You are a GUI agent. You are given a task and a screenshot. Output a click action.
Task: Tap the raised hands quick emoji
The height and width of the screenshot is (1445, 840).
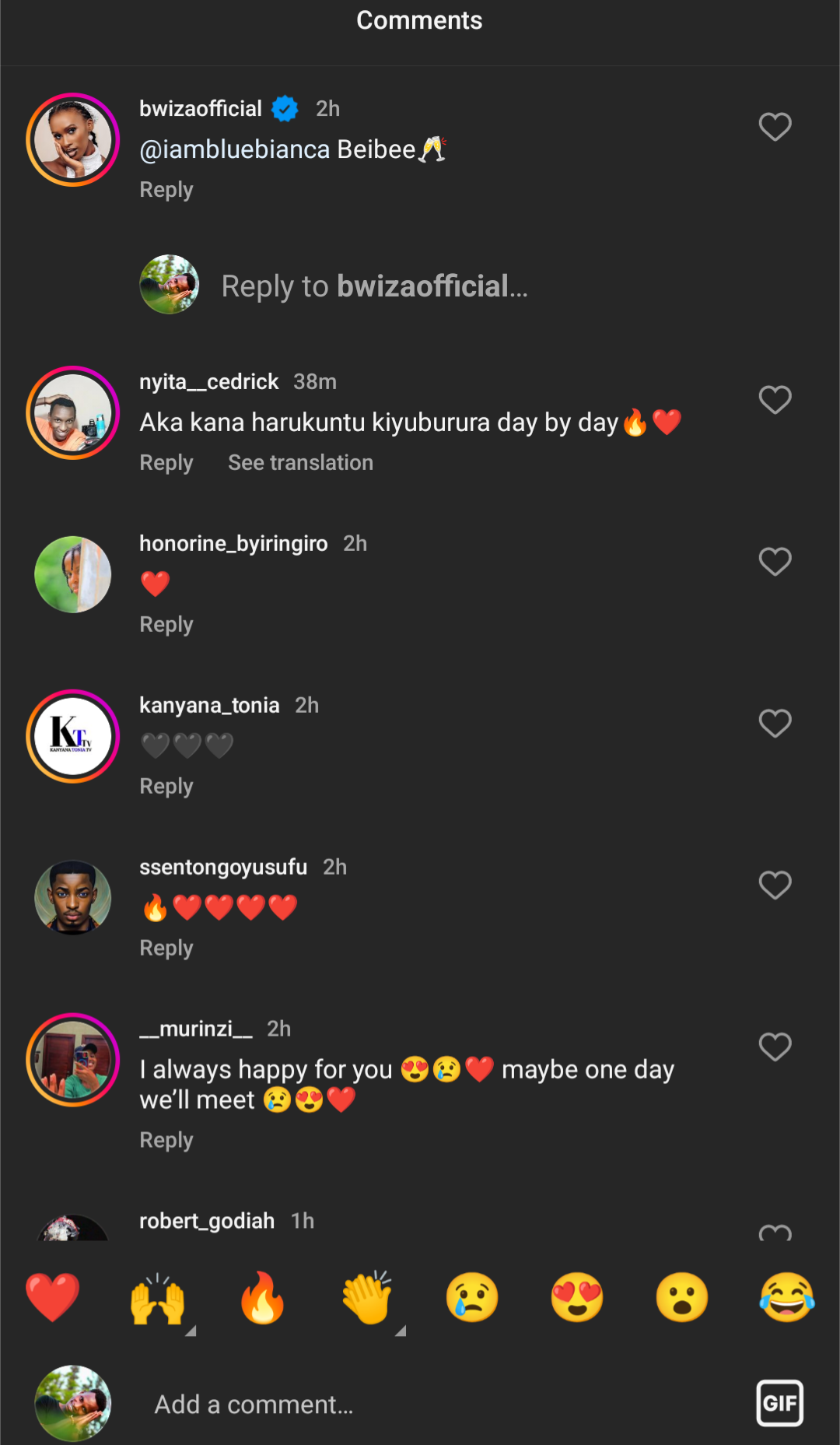(x=157, y=1297)
